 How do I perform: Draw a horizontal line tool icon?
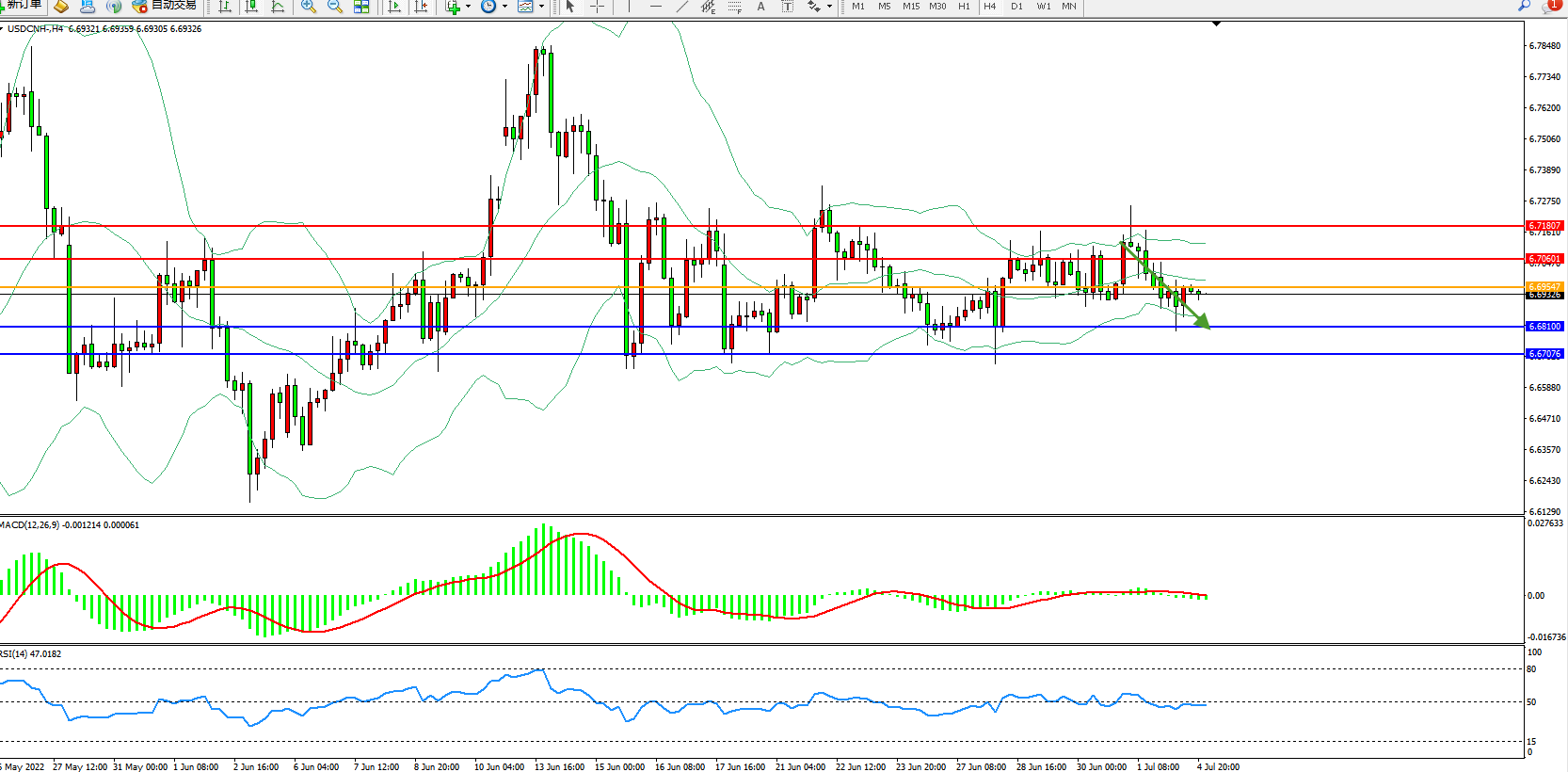(656, 7)
